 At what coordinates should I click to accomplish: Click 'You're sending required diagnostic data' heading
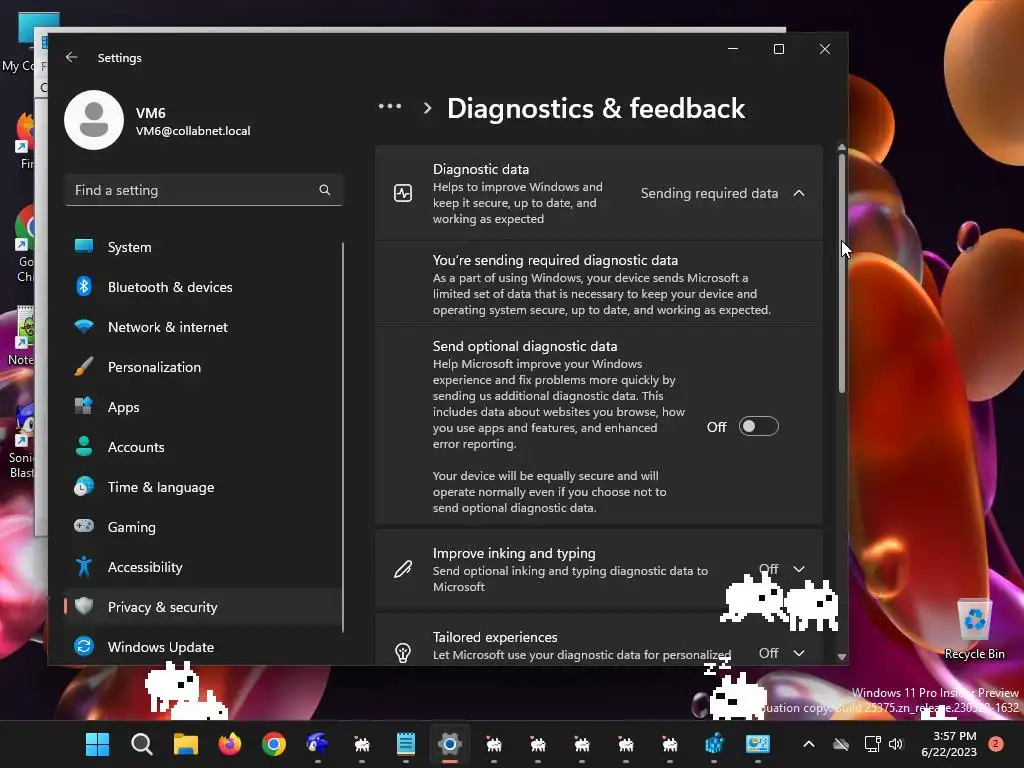555,260
